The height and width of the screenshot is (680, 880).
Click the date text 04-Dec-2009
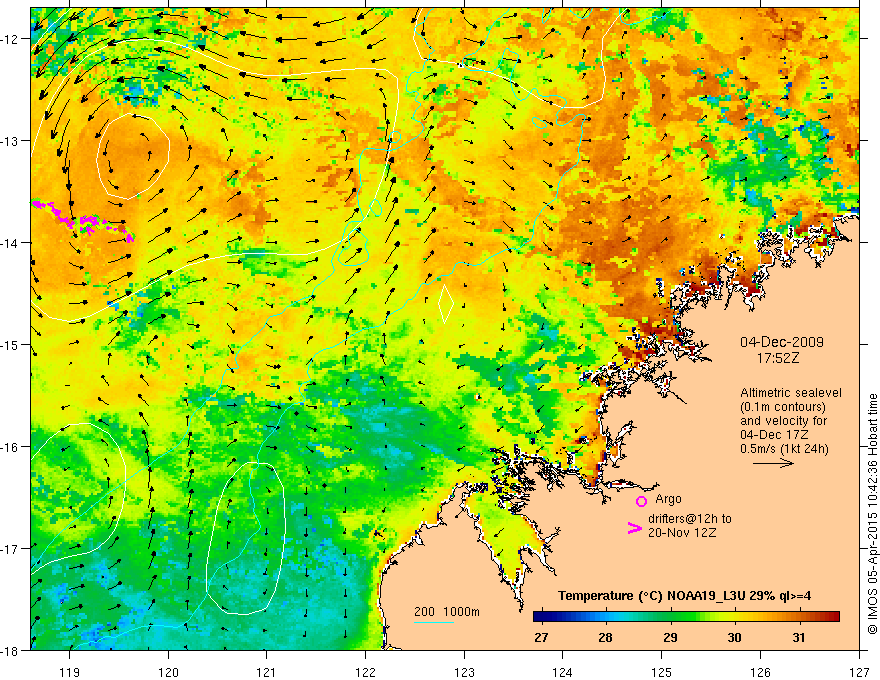coord(781,342)
